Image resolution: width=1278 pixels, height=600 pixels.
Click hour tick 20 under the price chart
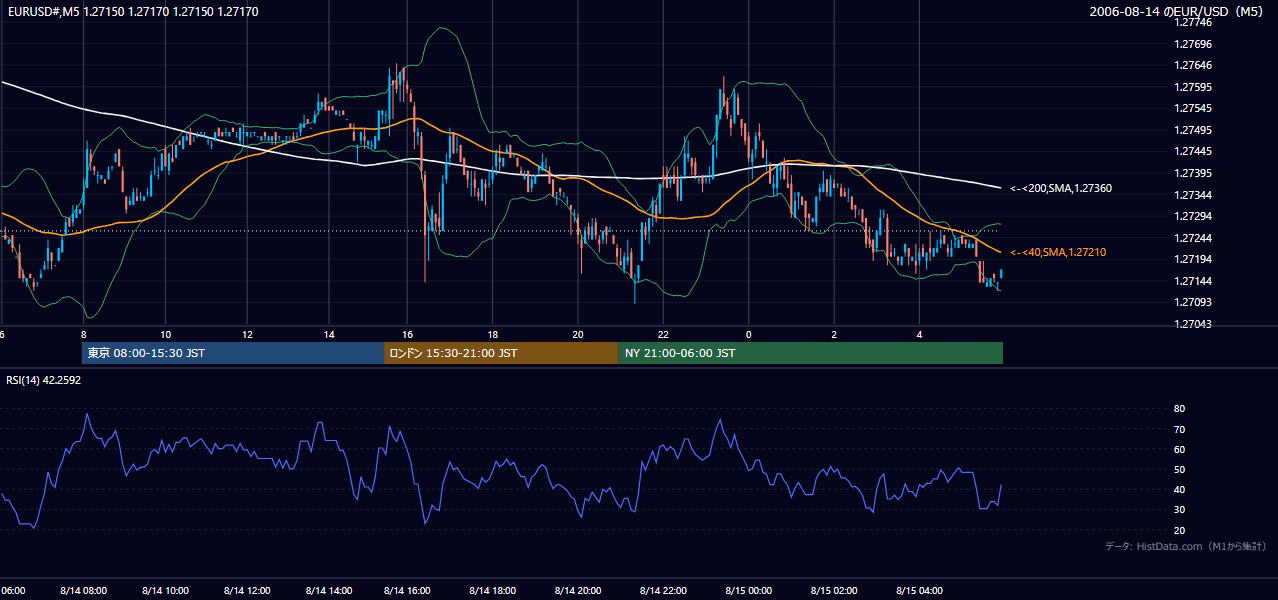[577, 334]
